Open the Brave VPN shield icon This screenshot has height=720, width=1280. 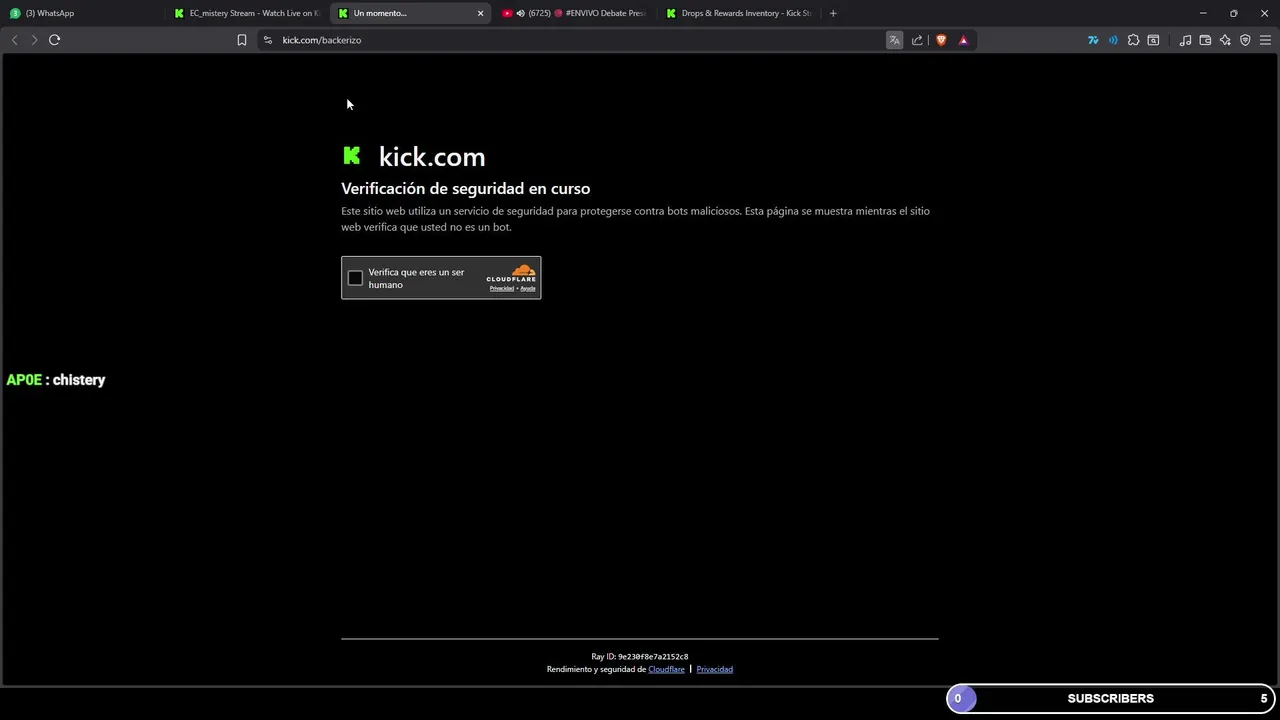click(1245, 40)
